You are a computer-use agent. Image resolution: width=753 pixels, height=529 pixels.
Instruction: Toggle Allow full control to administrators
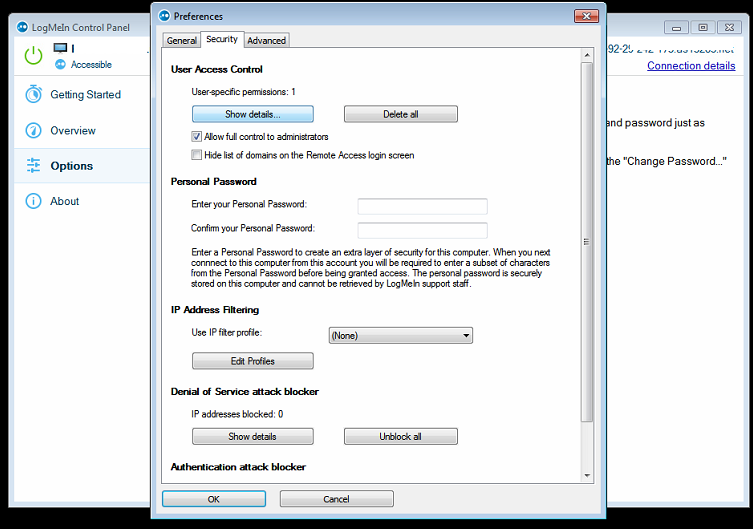[x=196, y=137]
